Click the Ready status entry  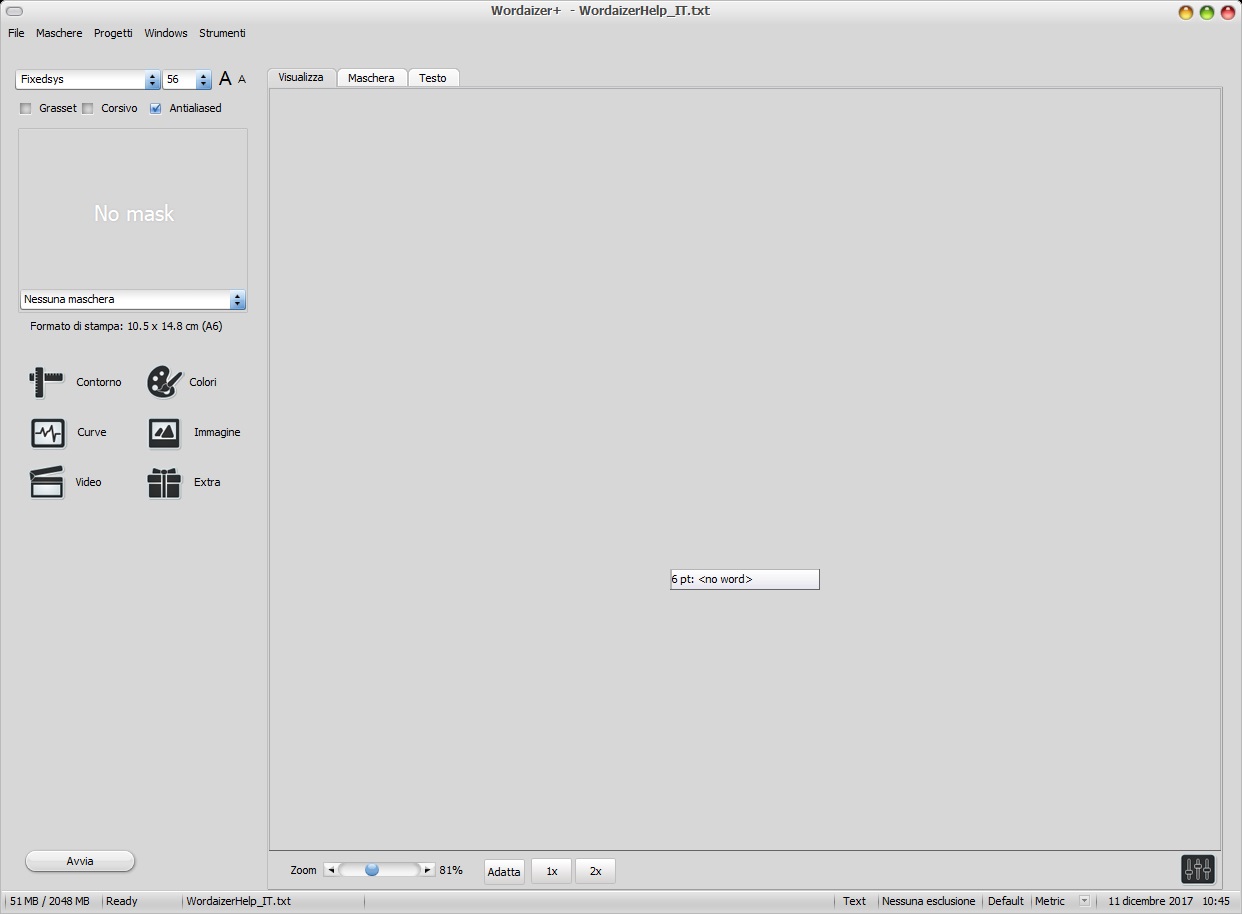click(x=122, y=901)
